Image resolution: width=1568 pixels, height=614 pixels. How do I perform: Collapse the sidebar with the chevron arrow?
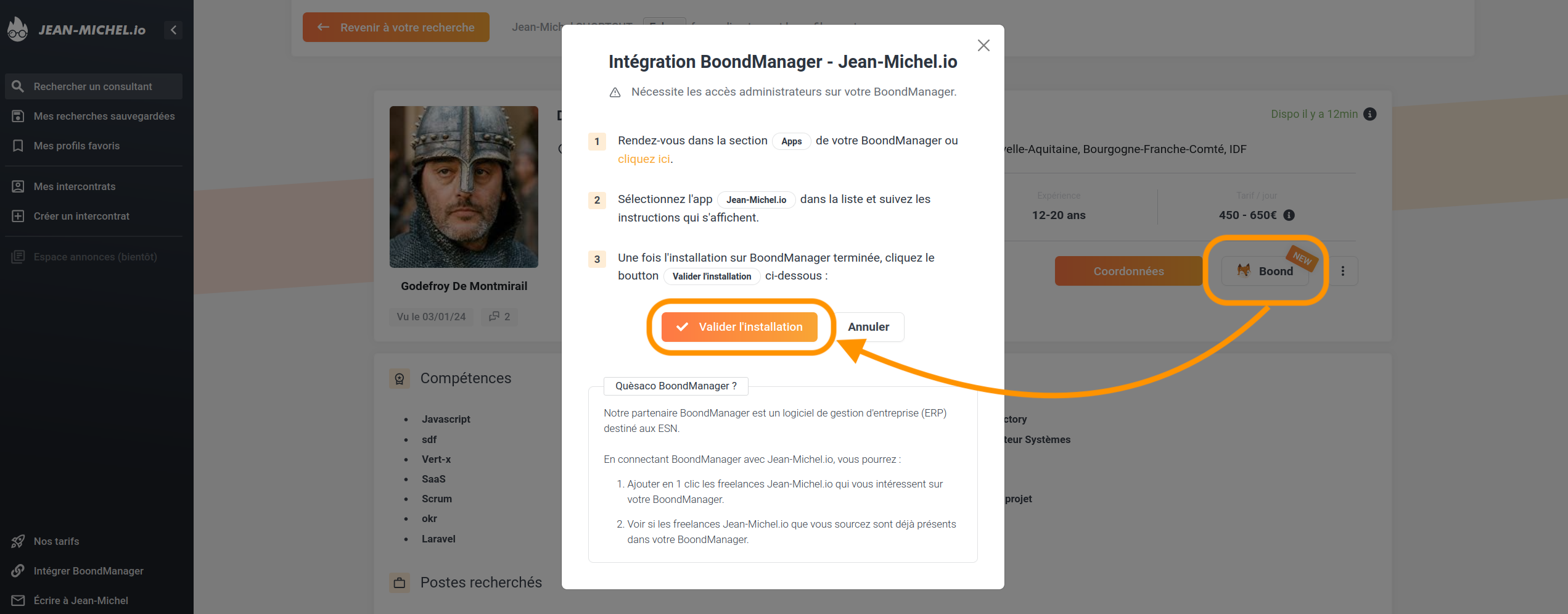(x=173, y=30)
